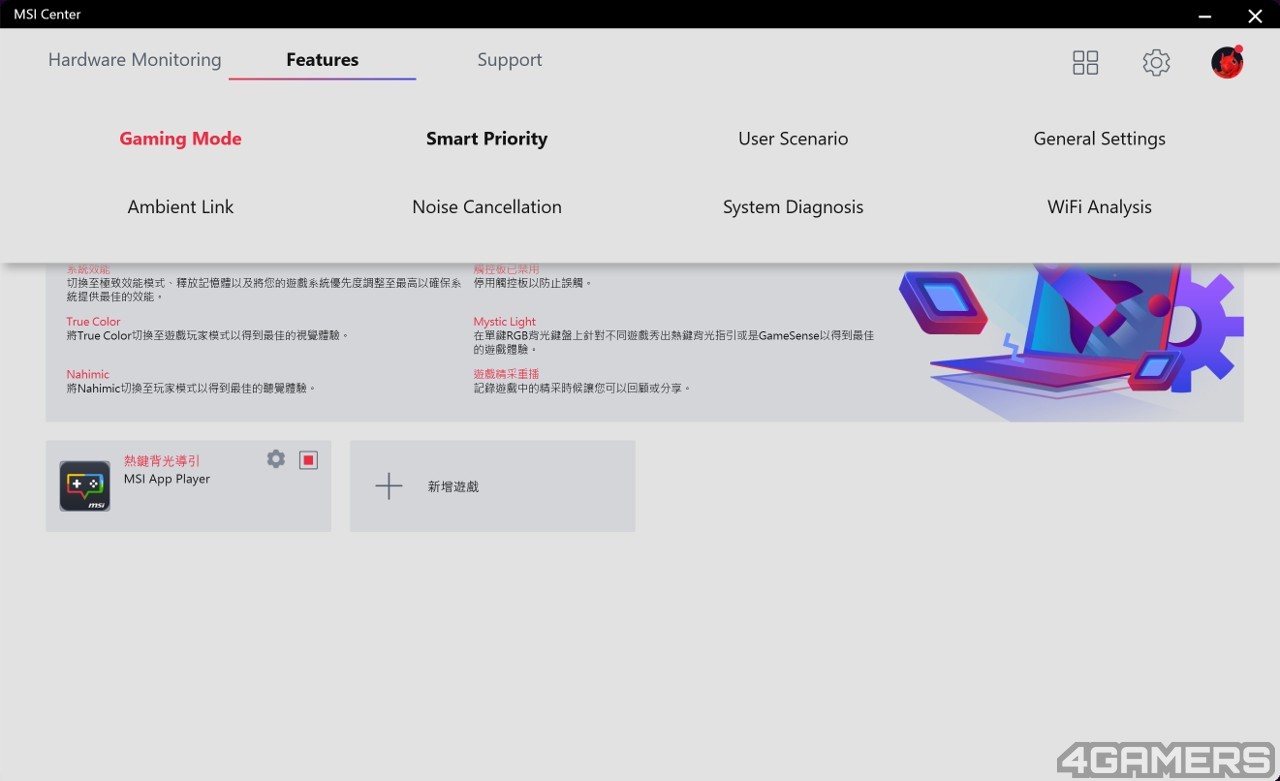Click the plus icon to add game
This screenshot has height=781, width=1280.
click(389, 486)
